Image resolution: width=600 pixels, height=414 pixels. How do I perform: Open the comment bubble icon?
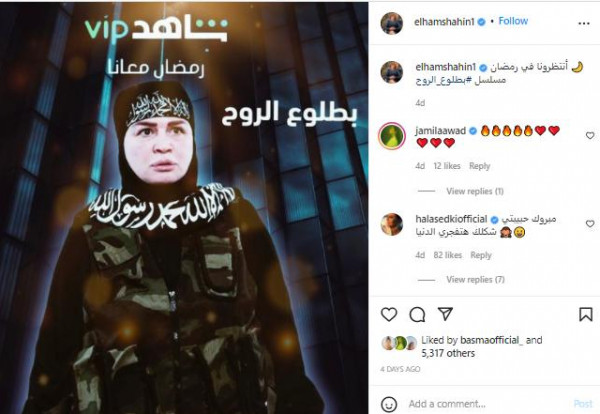point(417,315)
